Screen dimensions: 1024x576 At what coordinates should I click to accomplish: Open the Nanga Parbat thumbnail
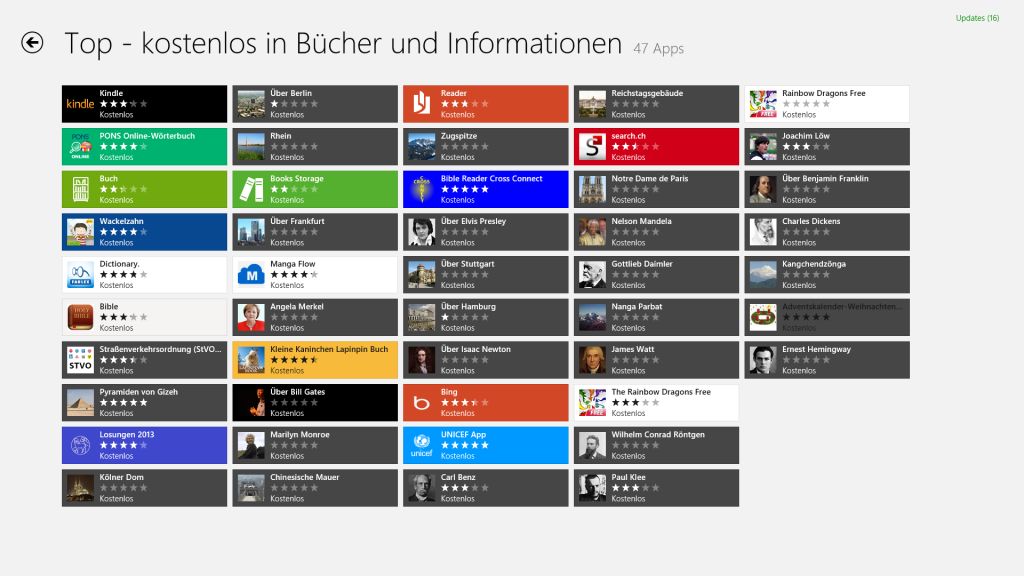click(593, 317)
